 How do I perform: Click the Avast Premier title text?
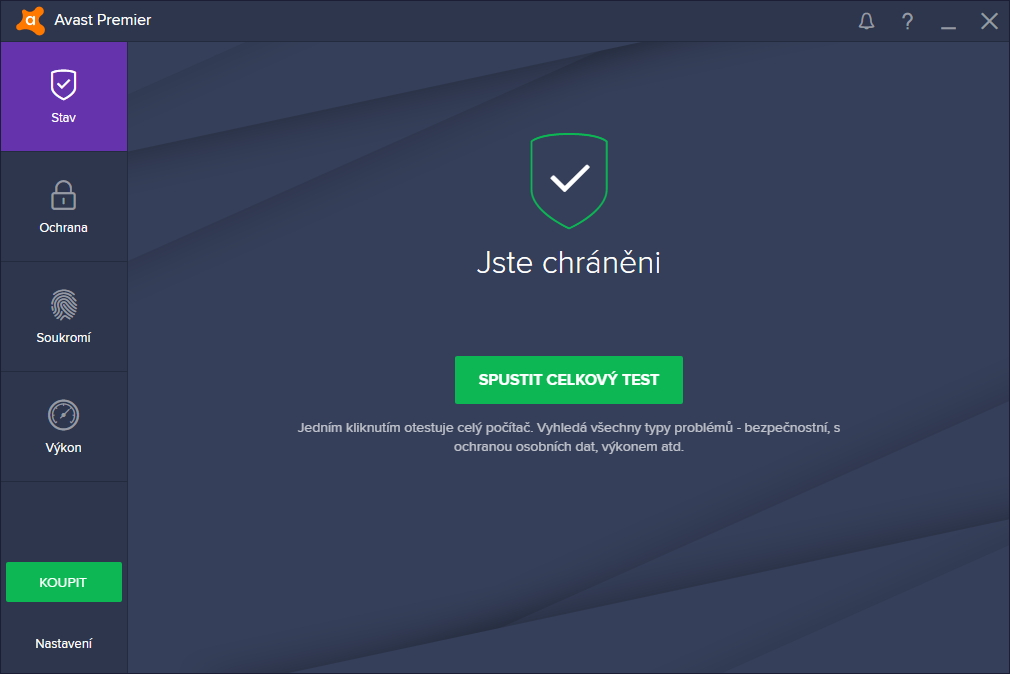point(102,20)
